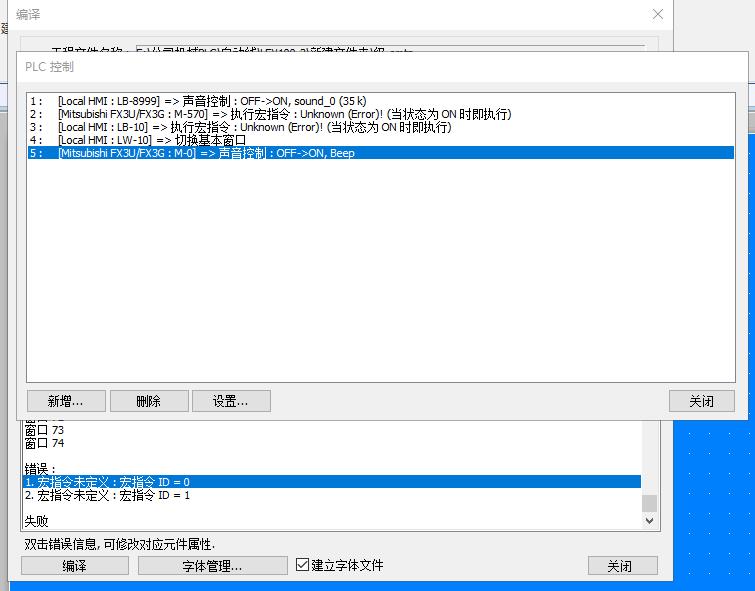Close the PLC 控制 dialog with 关闭
The height and width of the screenshot is (591, 755).
click(x=701, y=401)
